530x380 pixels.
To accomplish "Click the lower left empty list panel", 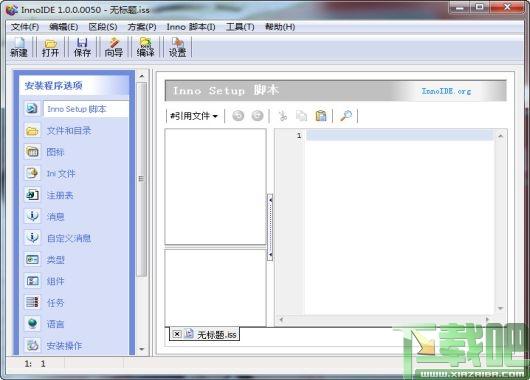I will [215, 288].
